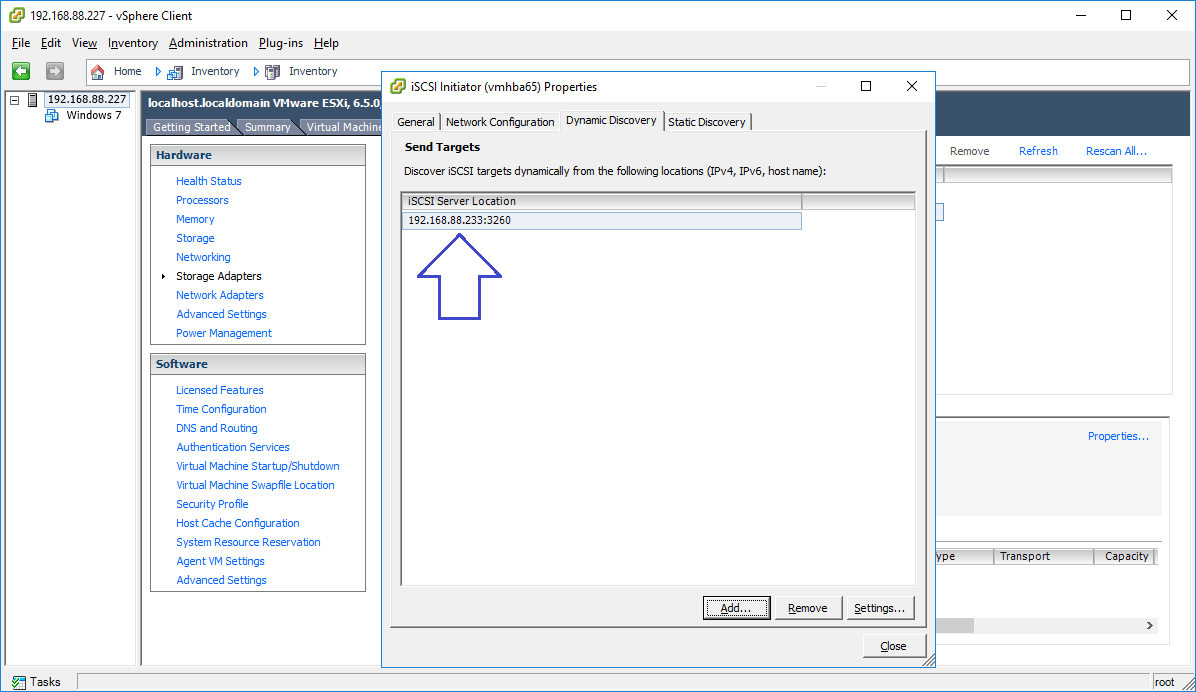Screen dimensions: 1196x692
Task: Click Tasks in the status bar
Action: tap(45, 682)
